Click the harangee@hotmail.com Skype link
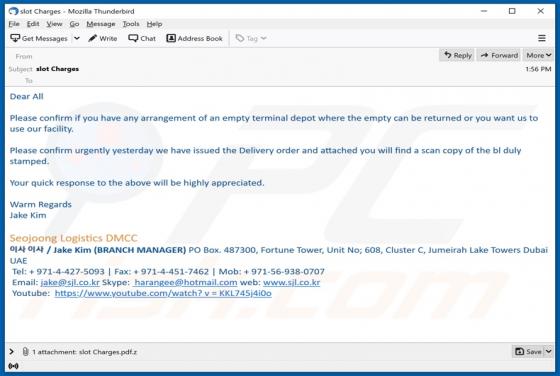This screenshot has height=376, width=560. [x=185, y=282]
